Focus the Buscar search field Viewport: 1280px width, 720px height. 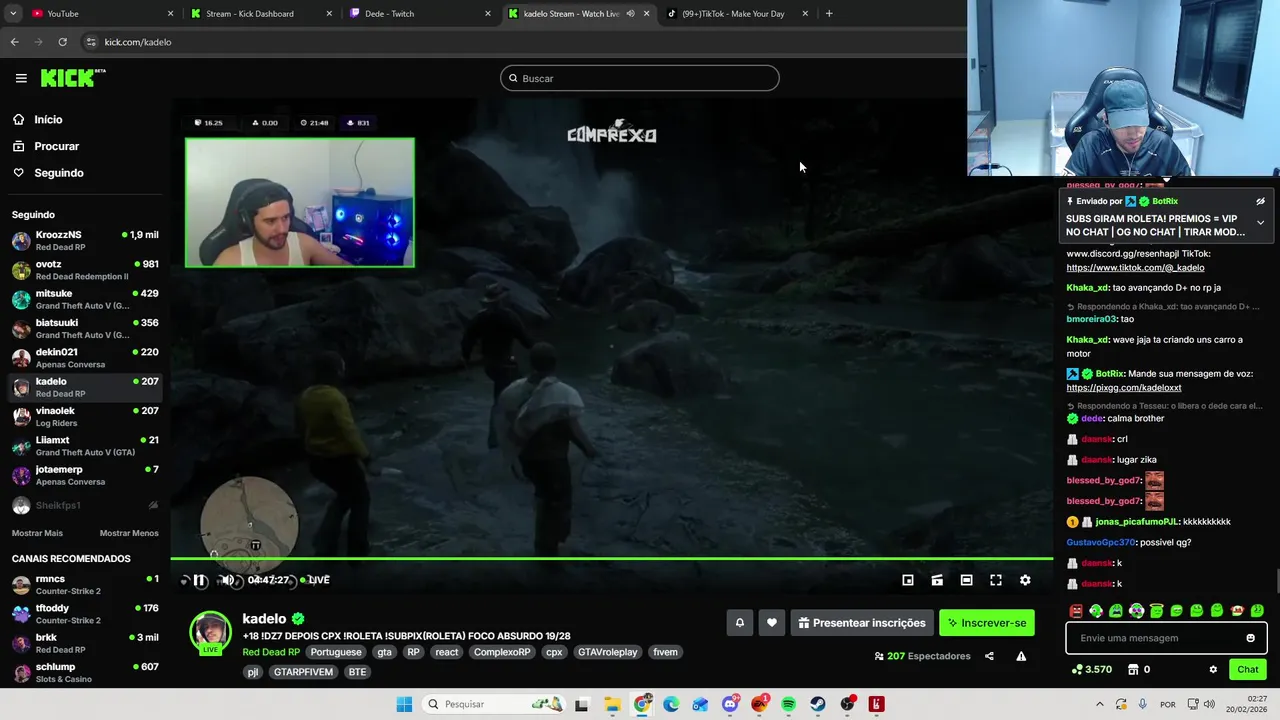(640, 78)
